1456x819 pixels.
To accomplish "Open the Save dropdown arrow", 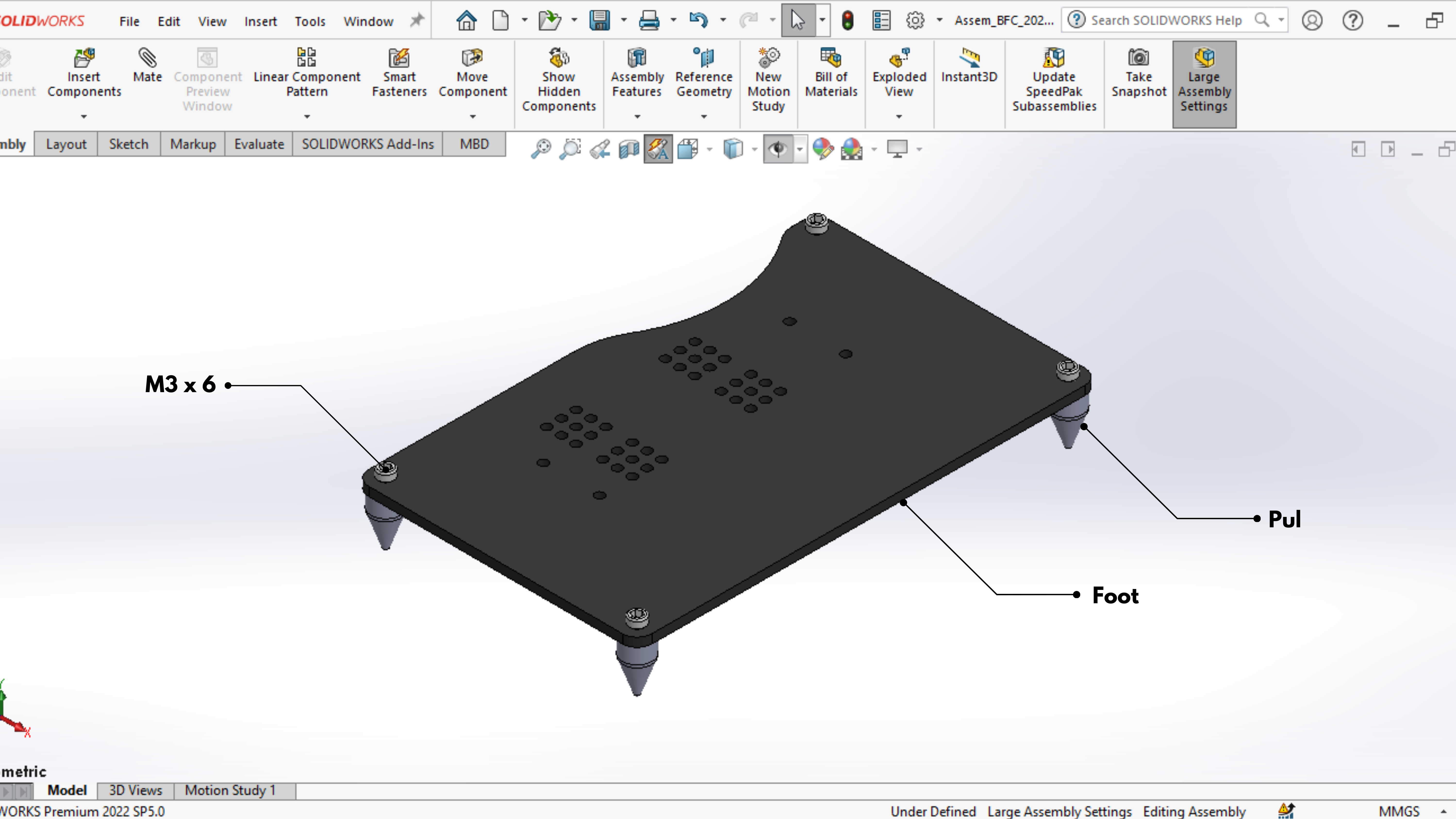I will pyautogui.click(x=623, y=20).
